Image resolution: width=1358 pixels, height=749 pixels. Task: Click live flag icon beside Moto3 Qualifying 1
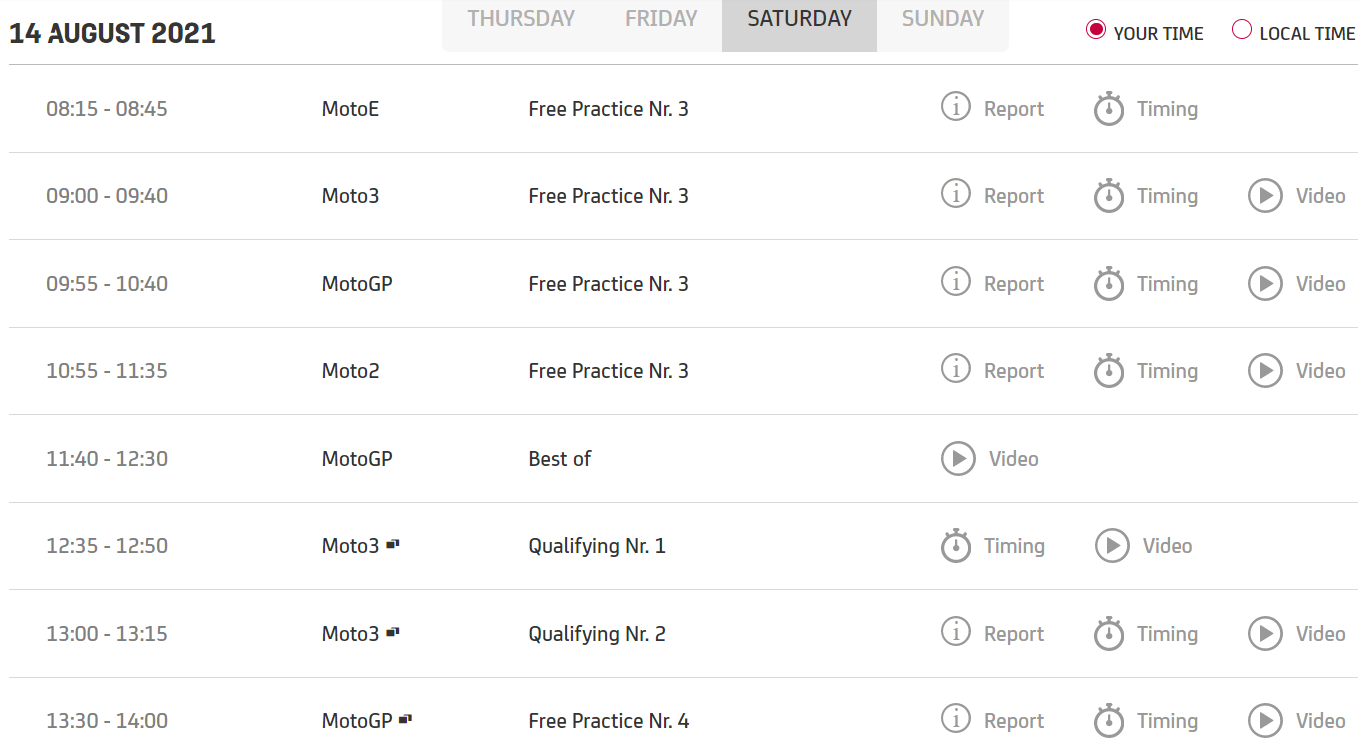[393, 545]
